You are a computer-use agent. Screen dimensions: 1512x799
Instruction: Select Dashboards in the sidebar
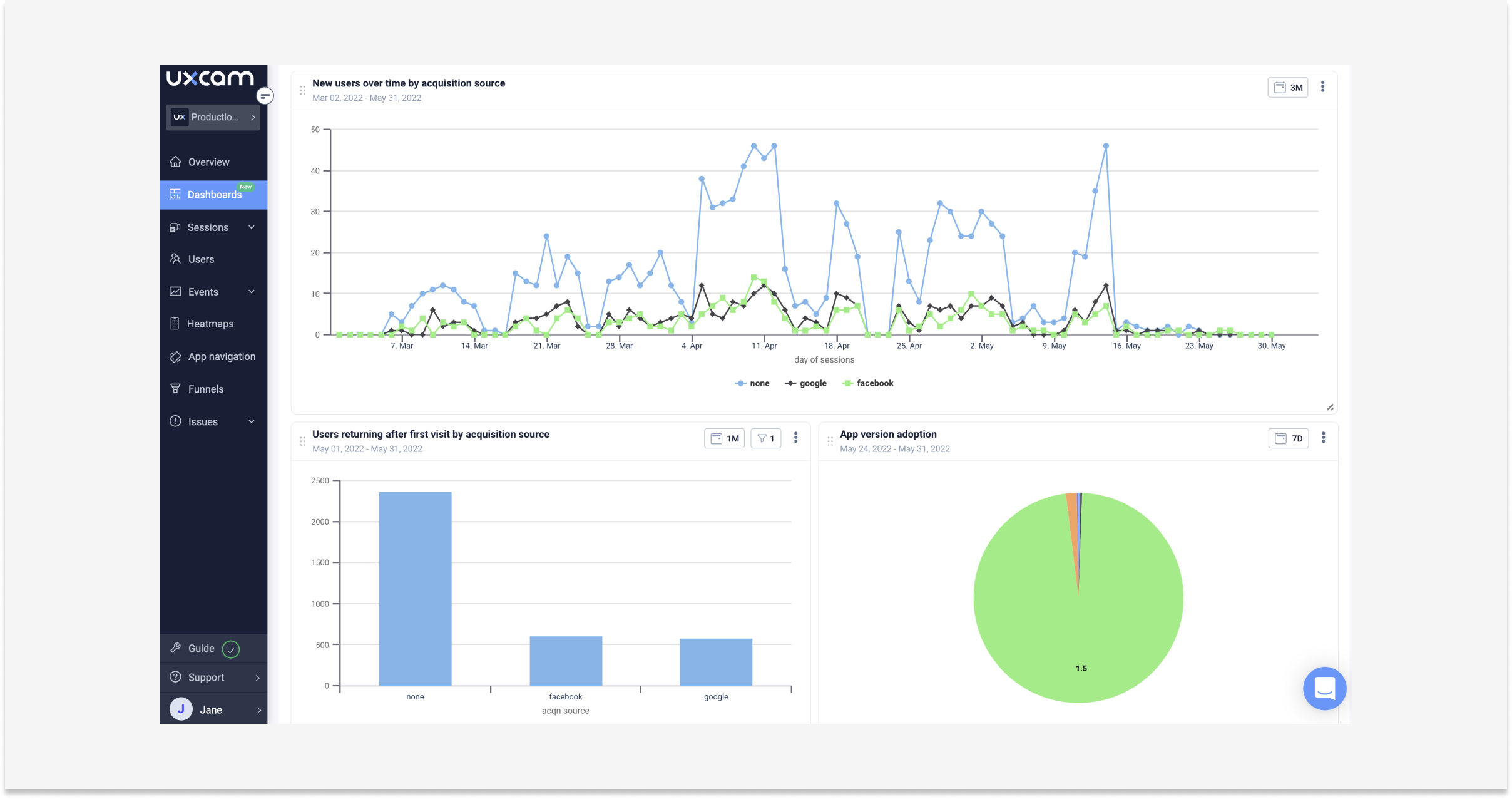(213, 194)
